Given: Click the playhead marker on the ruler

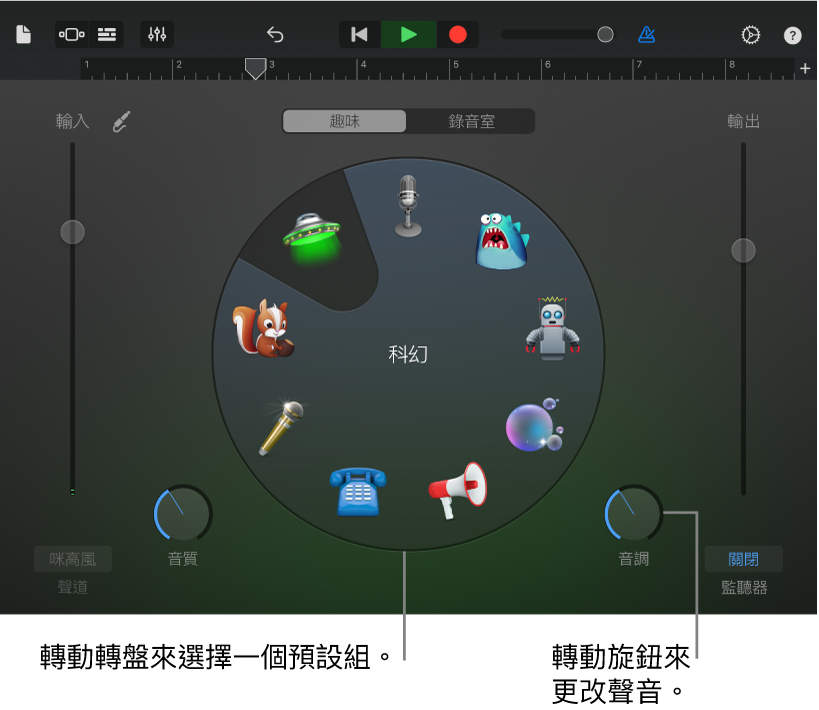Looking at the screenshot, I should [255, 68].
